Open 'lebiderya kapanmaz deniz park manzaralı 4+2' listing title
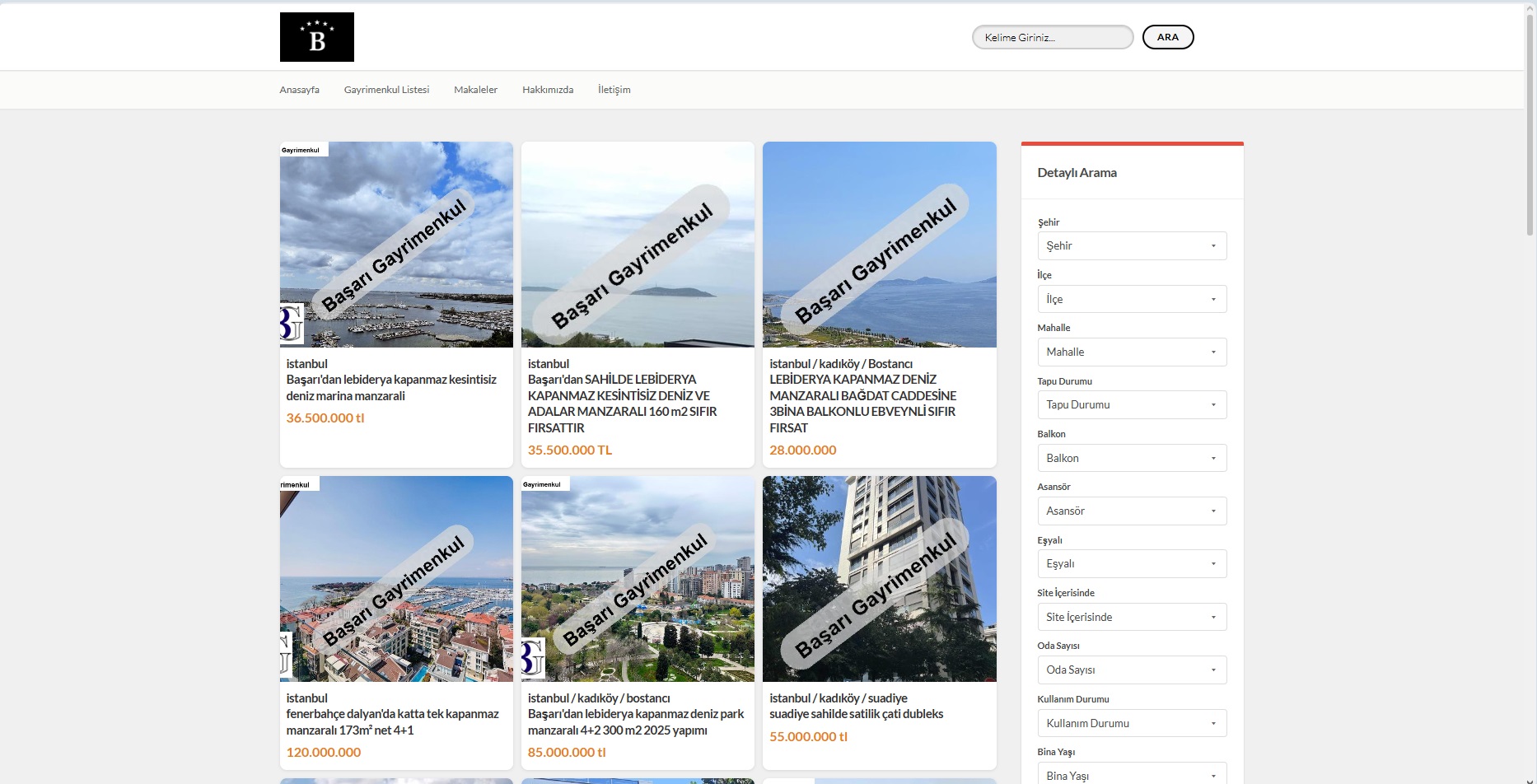 [636, 722]
